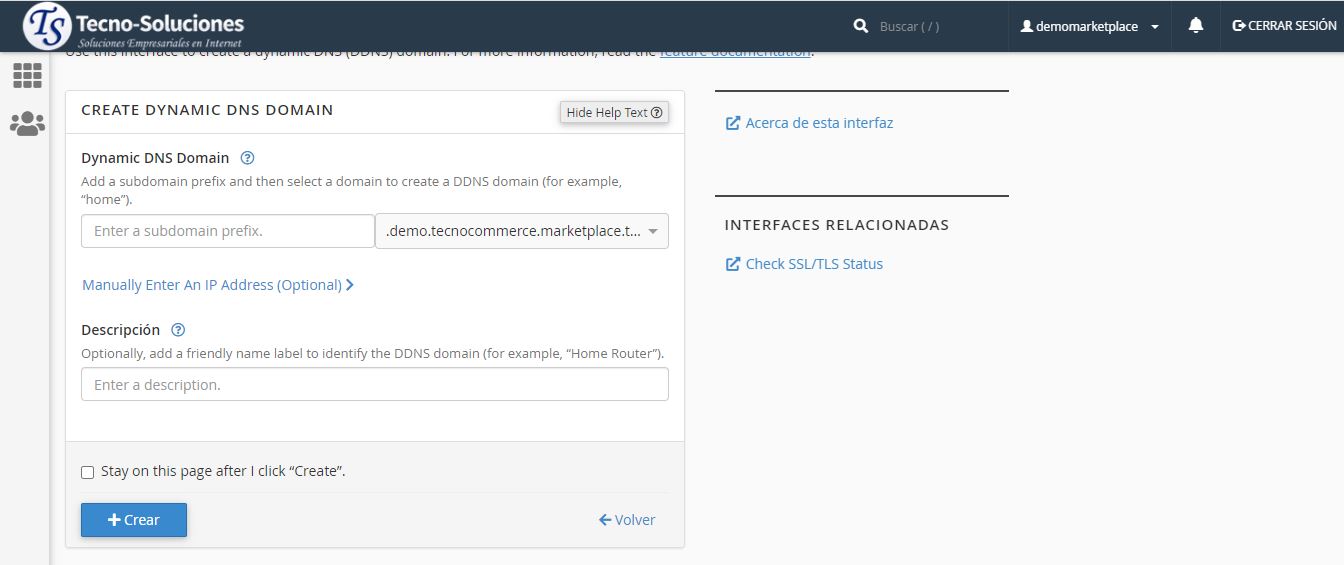Click help icon next to Descripción
Image resolution: width=1344 pixels, height=565 pixels.
178,330
